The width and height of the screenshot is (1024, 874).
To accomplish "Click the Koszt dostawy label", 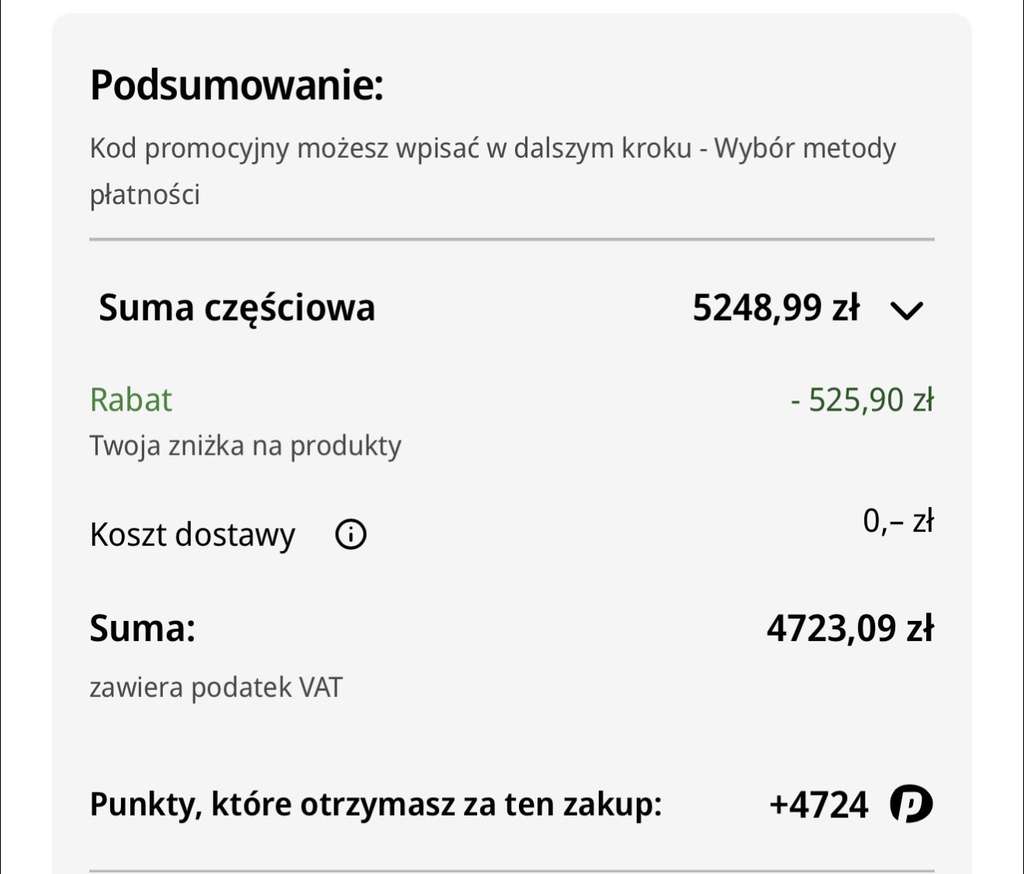I will point(193,535).
